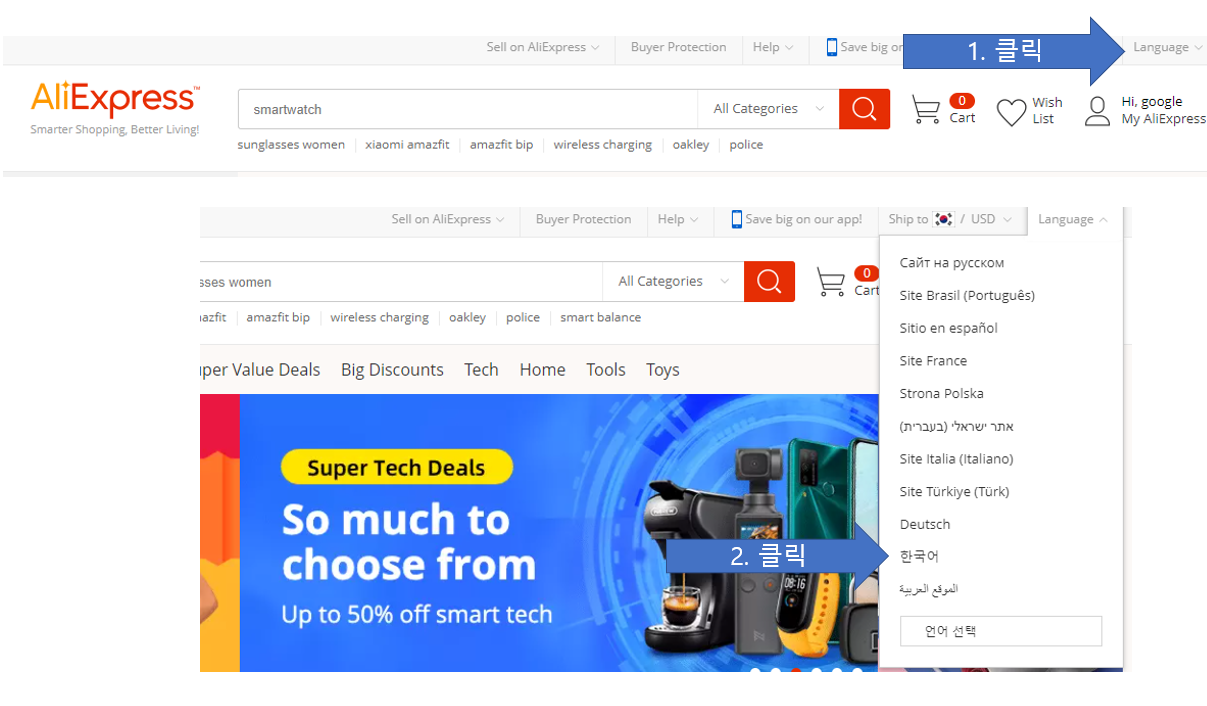The image size is (1207, 706).
Task: Open the Tech tab
Action: click(481, 370)
